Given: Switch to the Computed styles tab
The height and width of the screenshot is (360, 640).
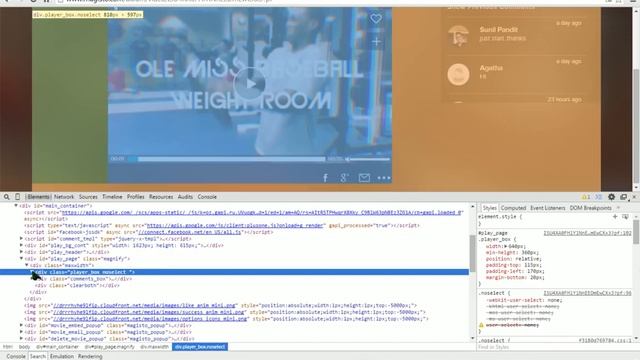Looking at the screenshot, I should [x=513, y=208].
